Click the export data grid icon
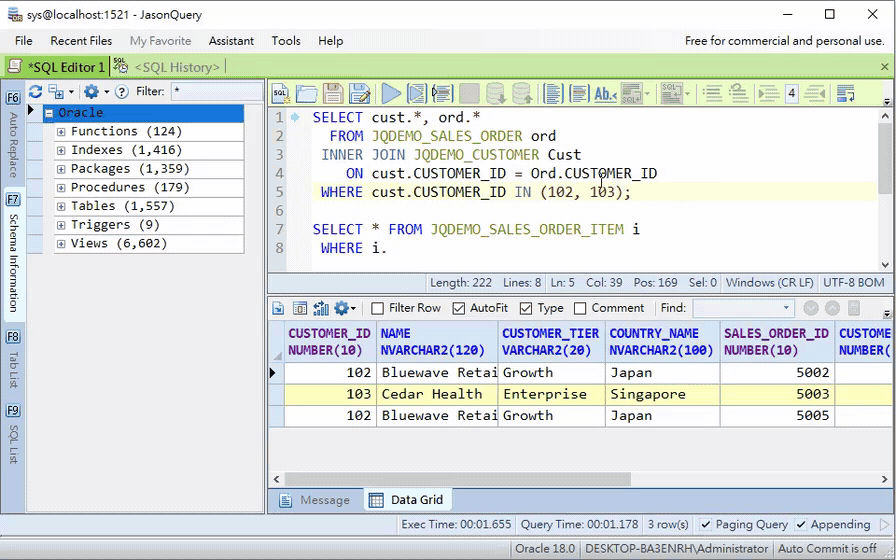Viewport: 896px width, 560px height. (278, 309)
